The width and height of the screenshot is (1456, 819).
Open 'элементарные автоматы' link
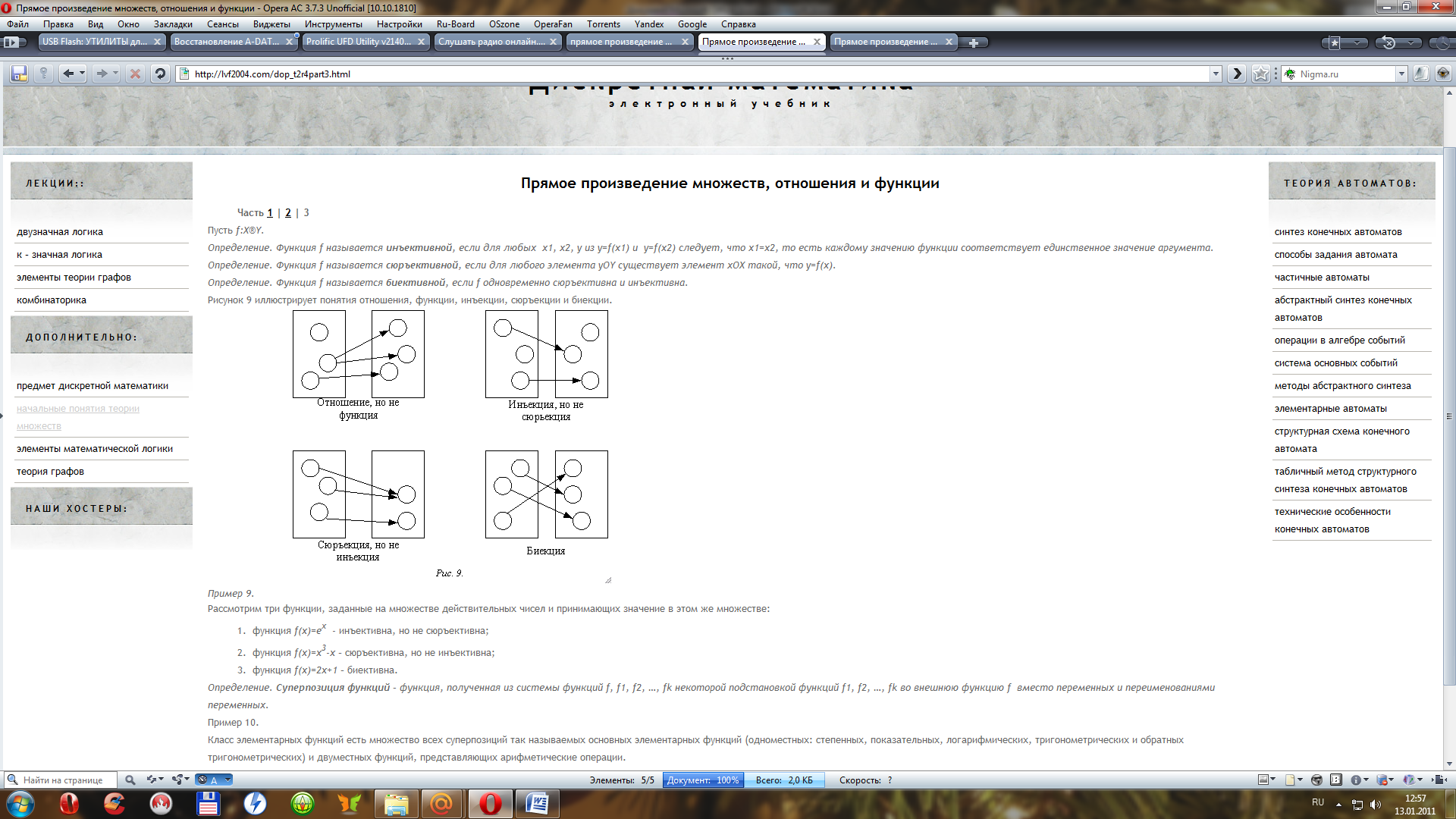tap(1331, 409)
